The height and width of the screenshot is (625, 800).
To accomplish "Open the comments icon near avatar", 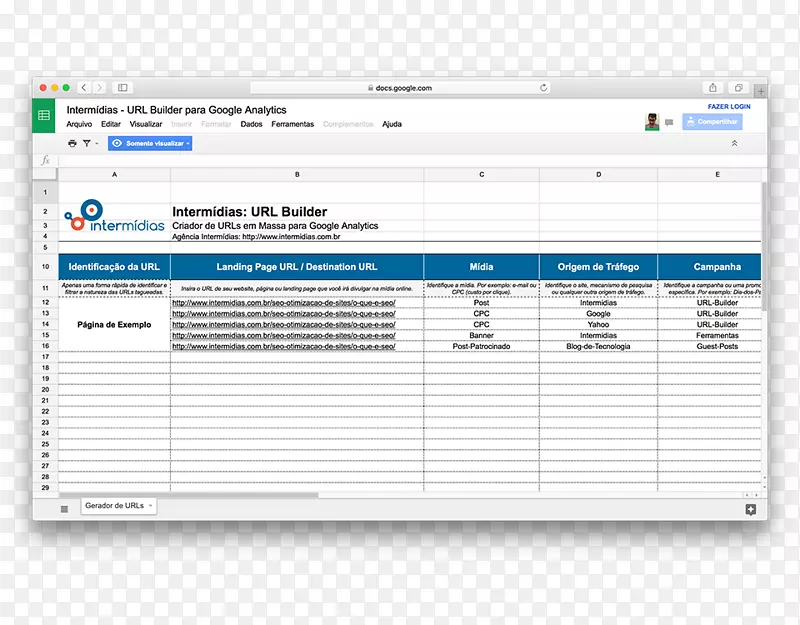I will tap(669, 122).
